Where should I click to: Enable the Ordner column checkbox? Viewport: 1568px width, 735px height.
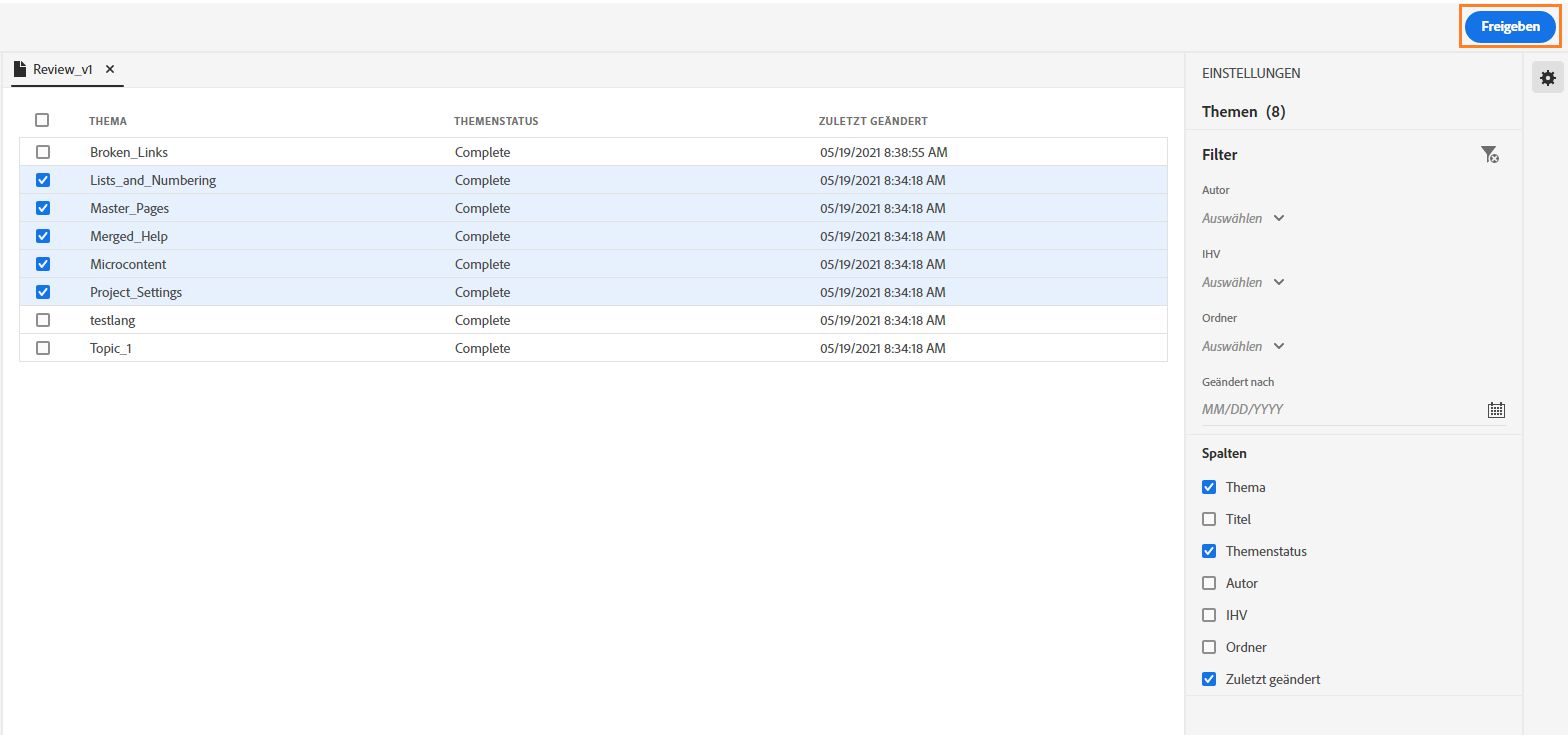coord(1209,647)
